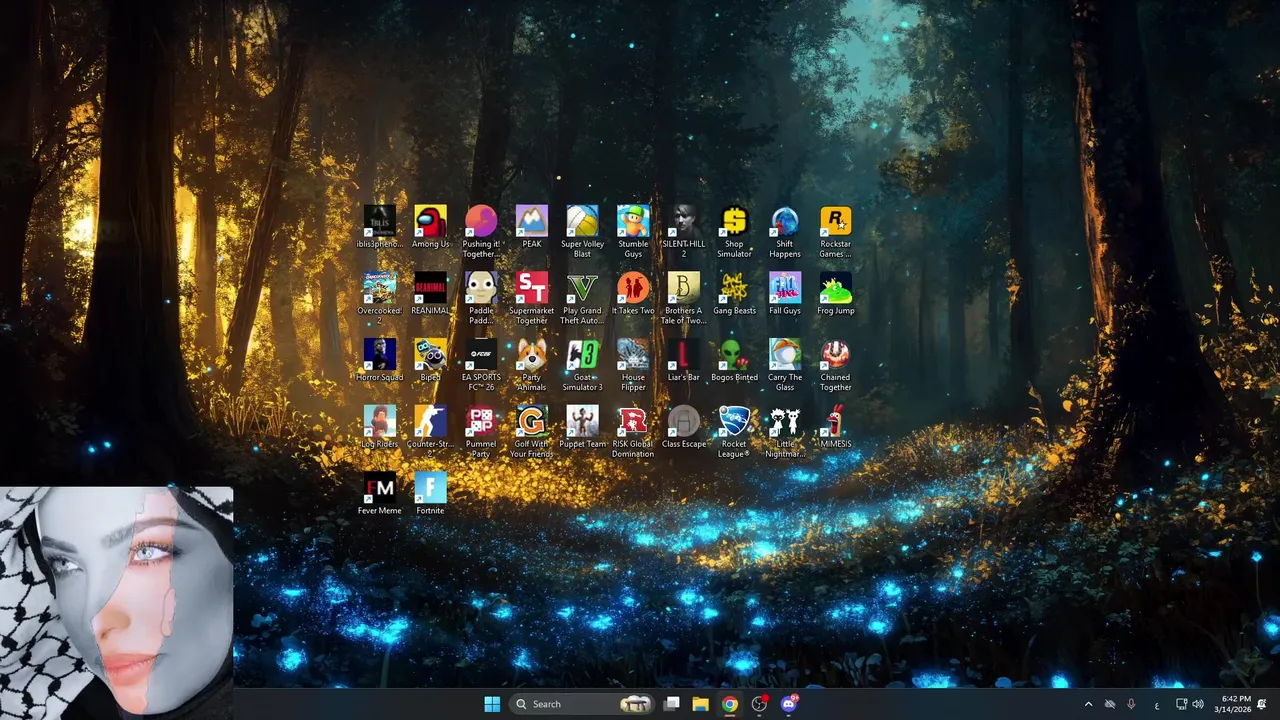Select the Horror Squad icon
This screenshot has width=1280, height=720.
pyautogui.click(x=380, y=361)
